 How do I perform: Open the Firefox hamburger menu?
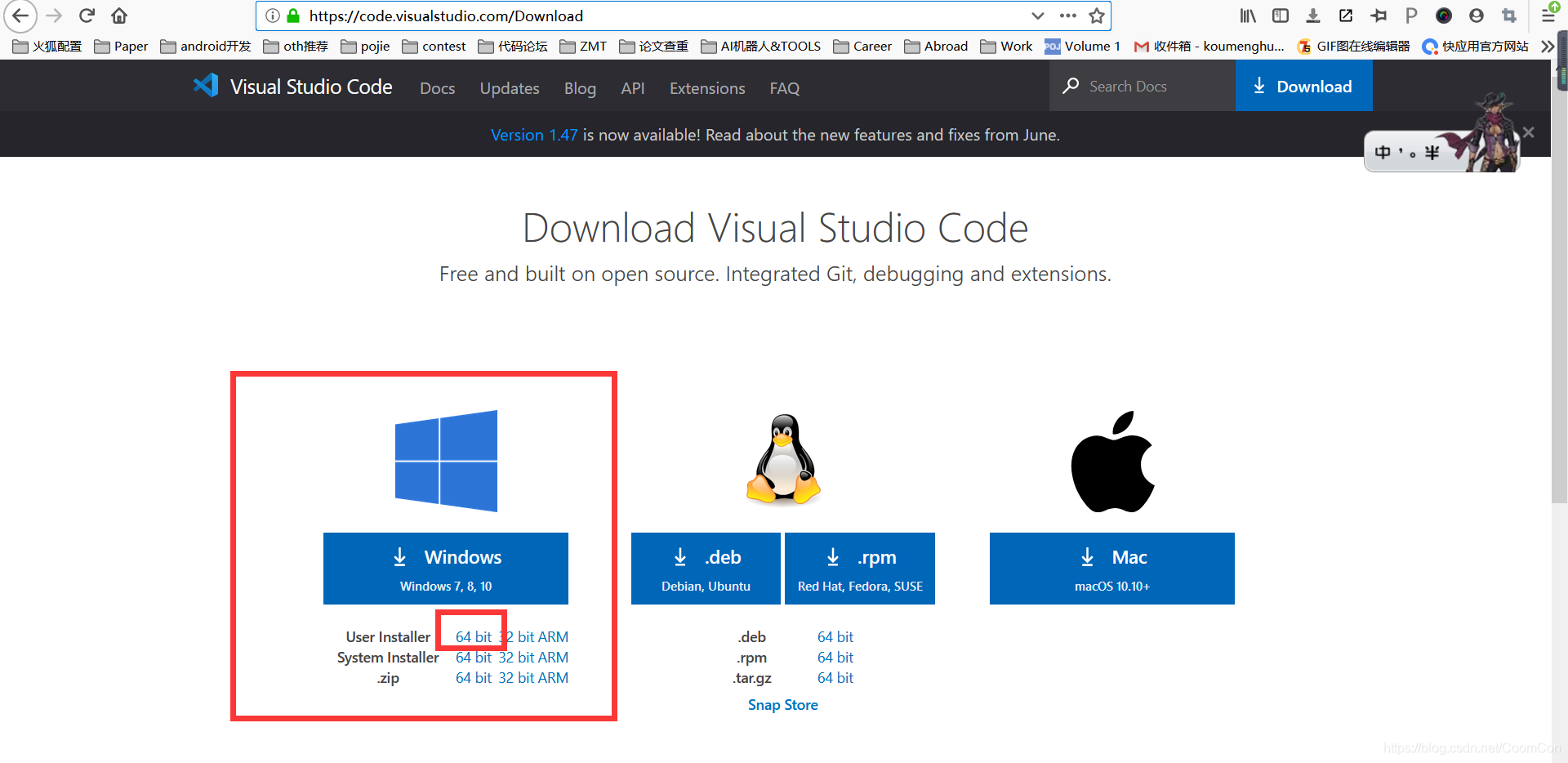[1548, 16]
